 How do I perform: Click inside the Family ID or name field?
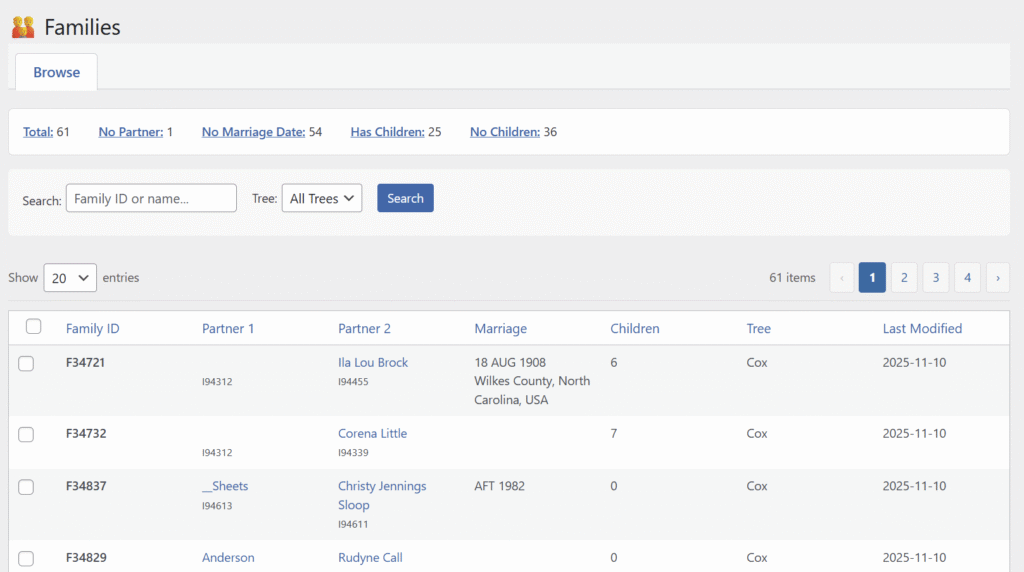pos(151,199)
